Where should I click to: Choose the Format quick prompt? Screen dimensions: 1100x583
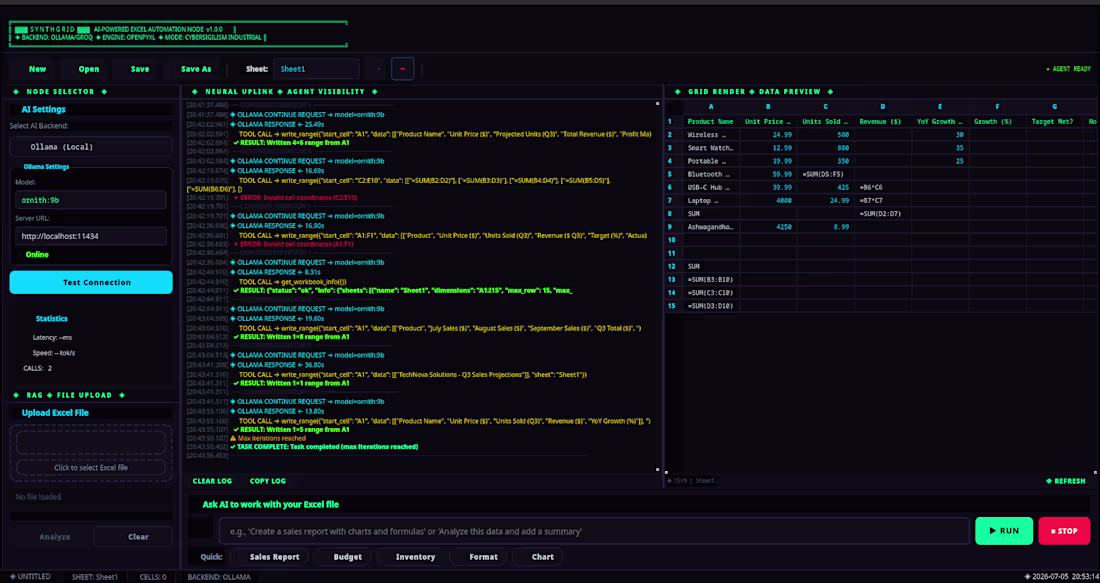[x=483, y=557]
